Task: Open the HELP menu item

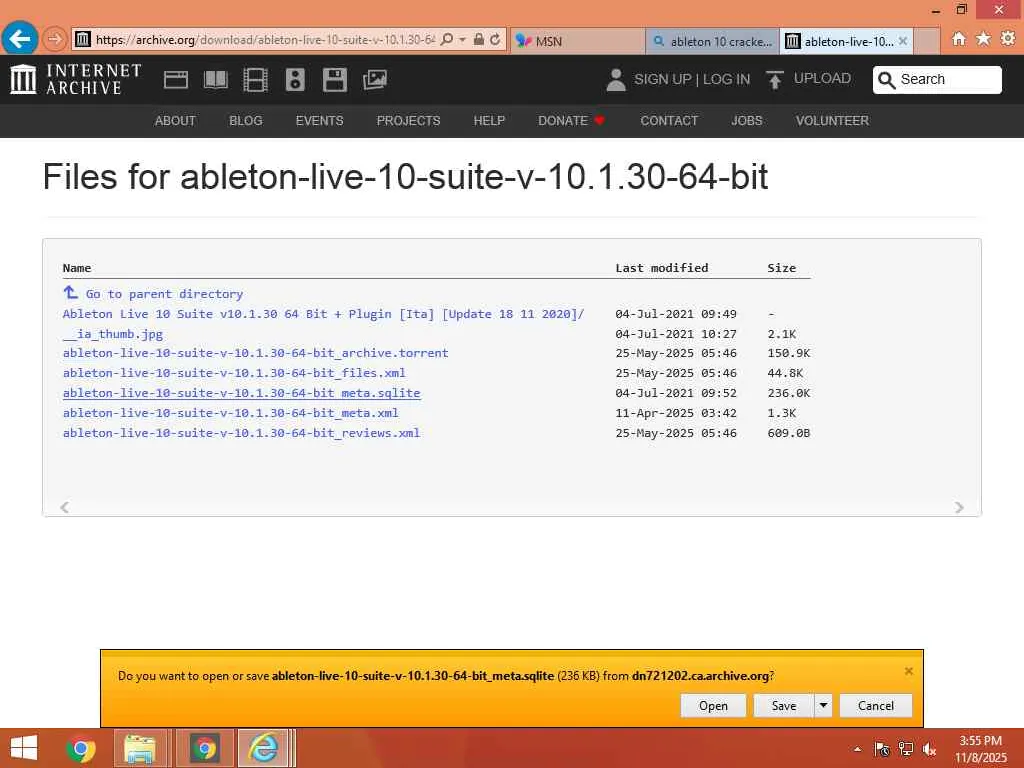Action: pyautogui.click(x=489, y=121)
